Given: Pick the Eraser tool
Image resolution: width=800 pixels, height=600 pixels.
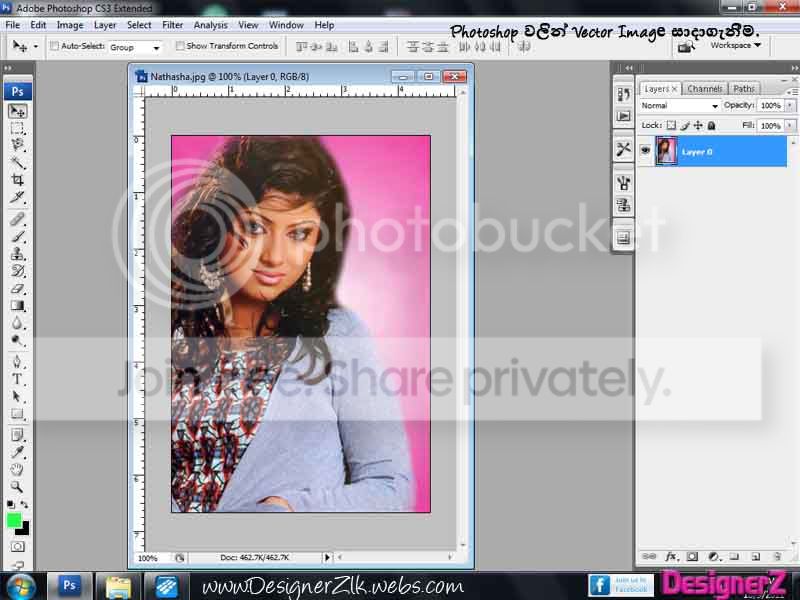Looking at the screenshot, I should [17, 289].
